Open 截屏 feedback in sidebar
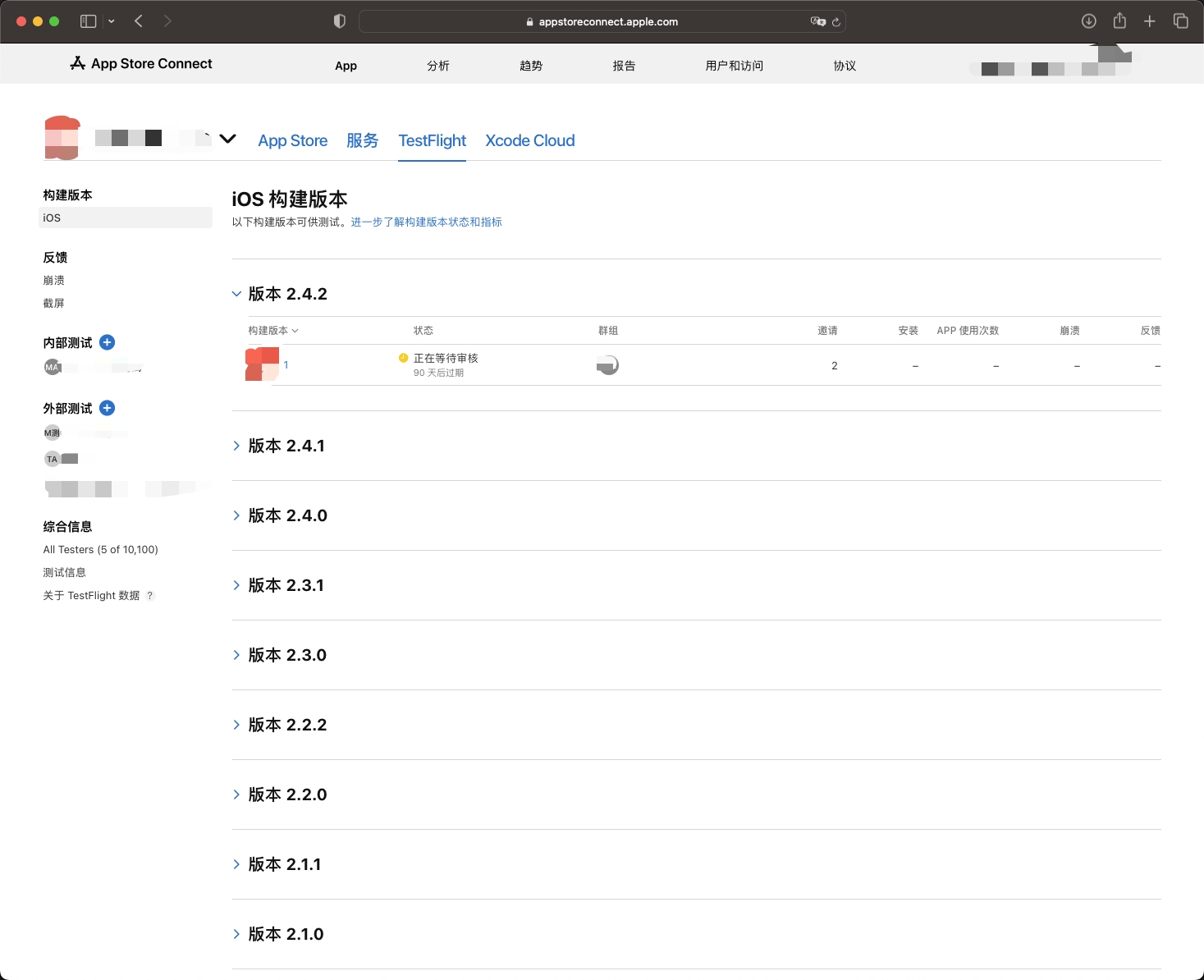This screenshot has height=980, width=1204. pos(53,304)
